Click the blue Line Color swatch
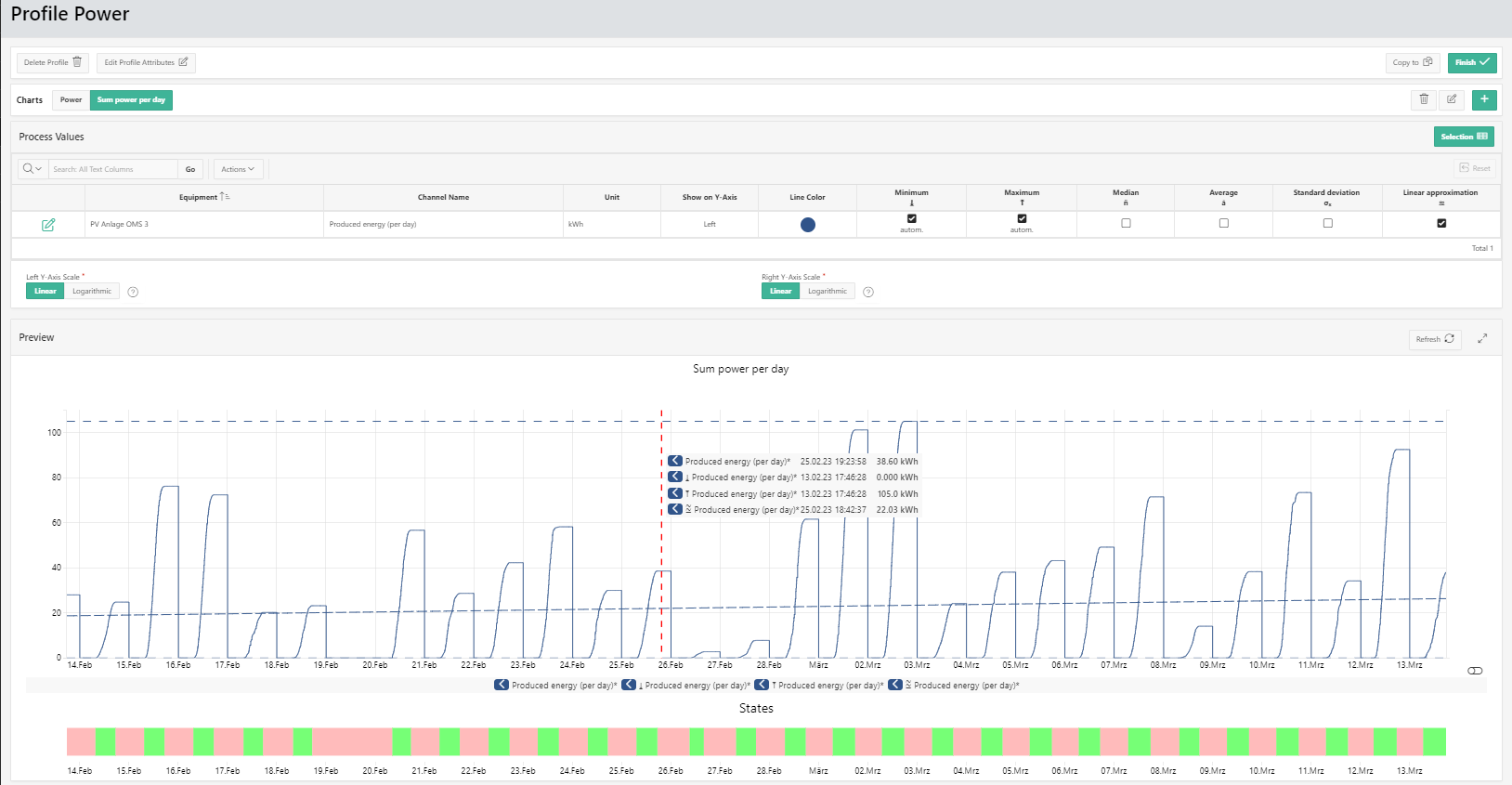This screenshot has height=785, width=1512. pyautogui.click(x=808, y=225)
